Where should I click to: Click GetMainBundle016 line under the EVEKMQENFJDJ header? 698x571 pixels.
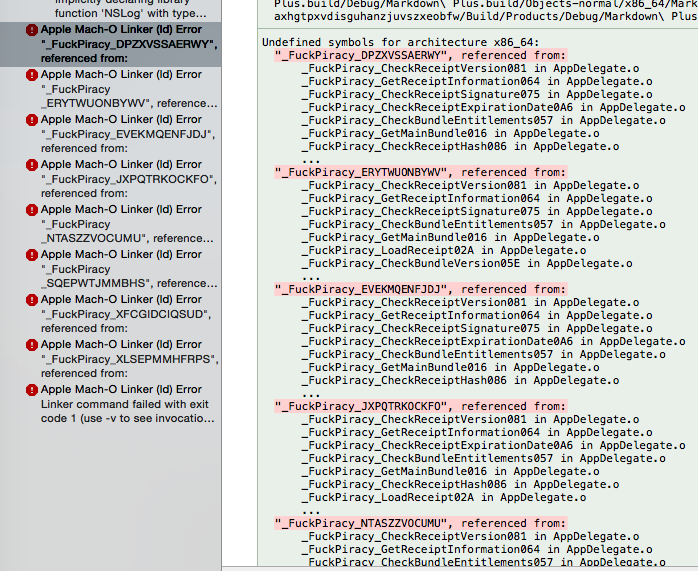tap(450, 367)
